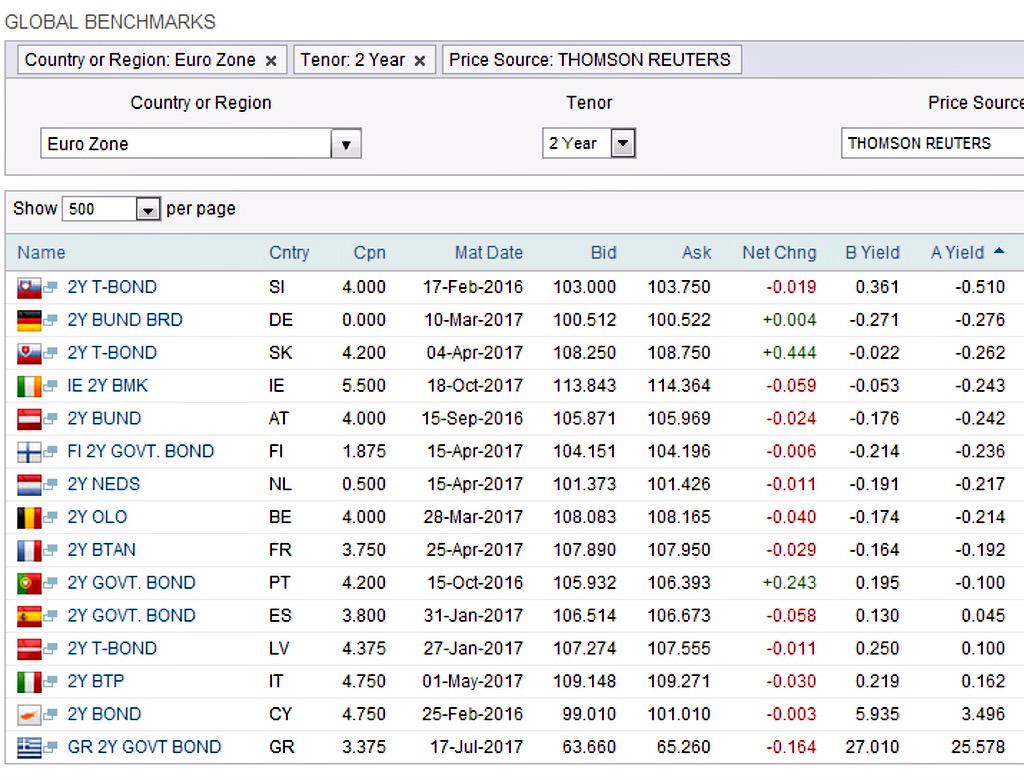The height and width of the screenshot is (780, 1024).
Task: Click the Cyprus flag icon for 2Y BOND
Action: 29,715
